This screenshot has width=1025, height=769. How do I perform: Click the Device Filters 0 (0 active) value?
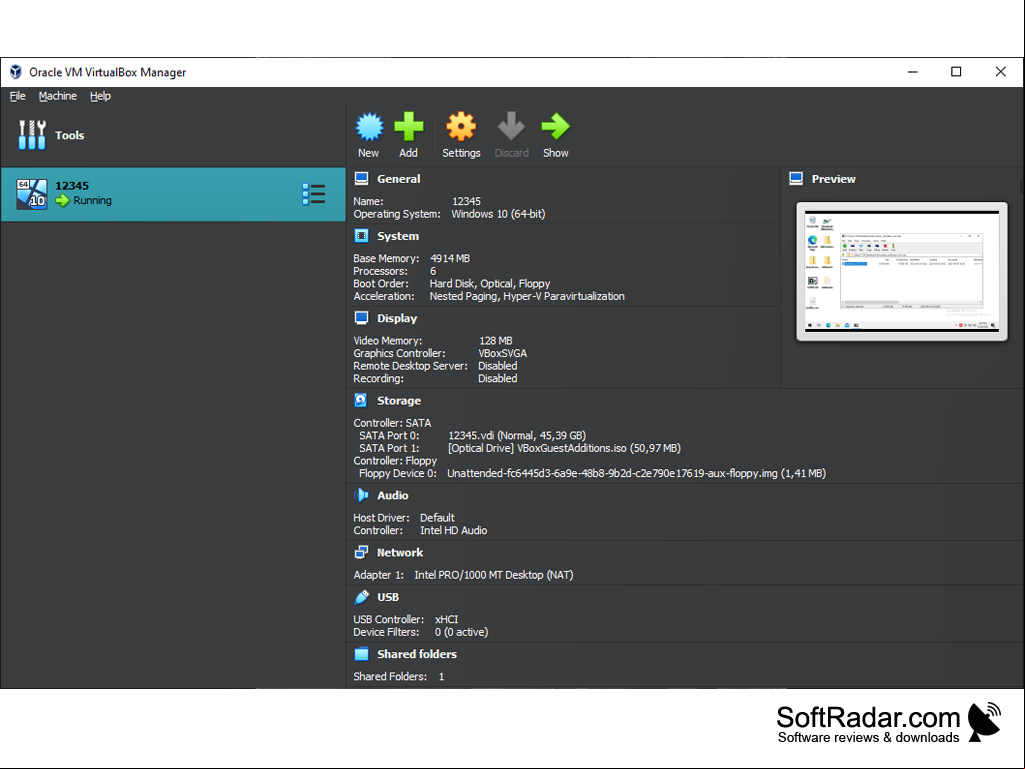coord(462,632)
